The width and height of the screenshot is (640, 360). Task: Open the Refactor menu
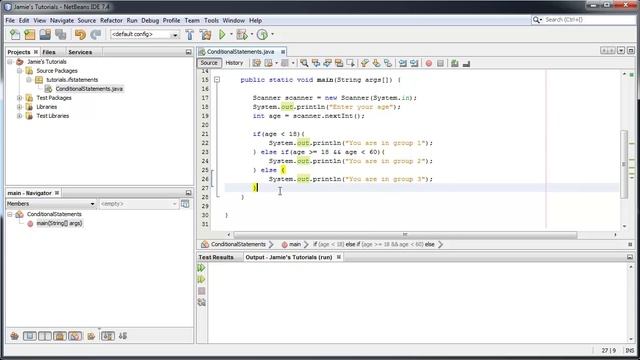(111, 20)
